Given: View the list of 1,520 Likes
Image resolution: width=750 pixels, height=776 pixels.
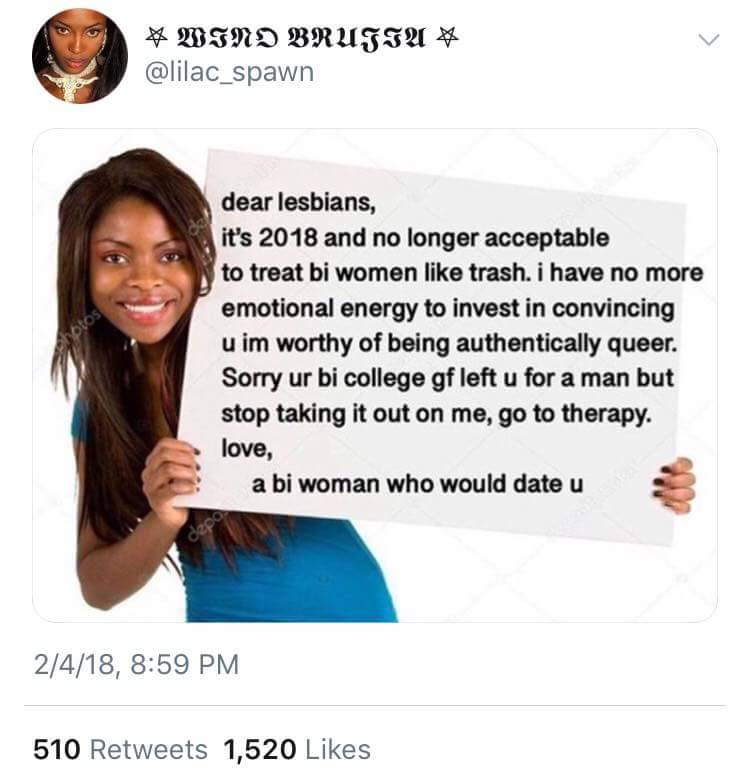Looking at the screenshot, I should coord(297,749).
